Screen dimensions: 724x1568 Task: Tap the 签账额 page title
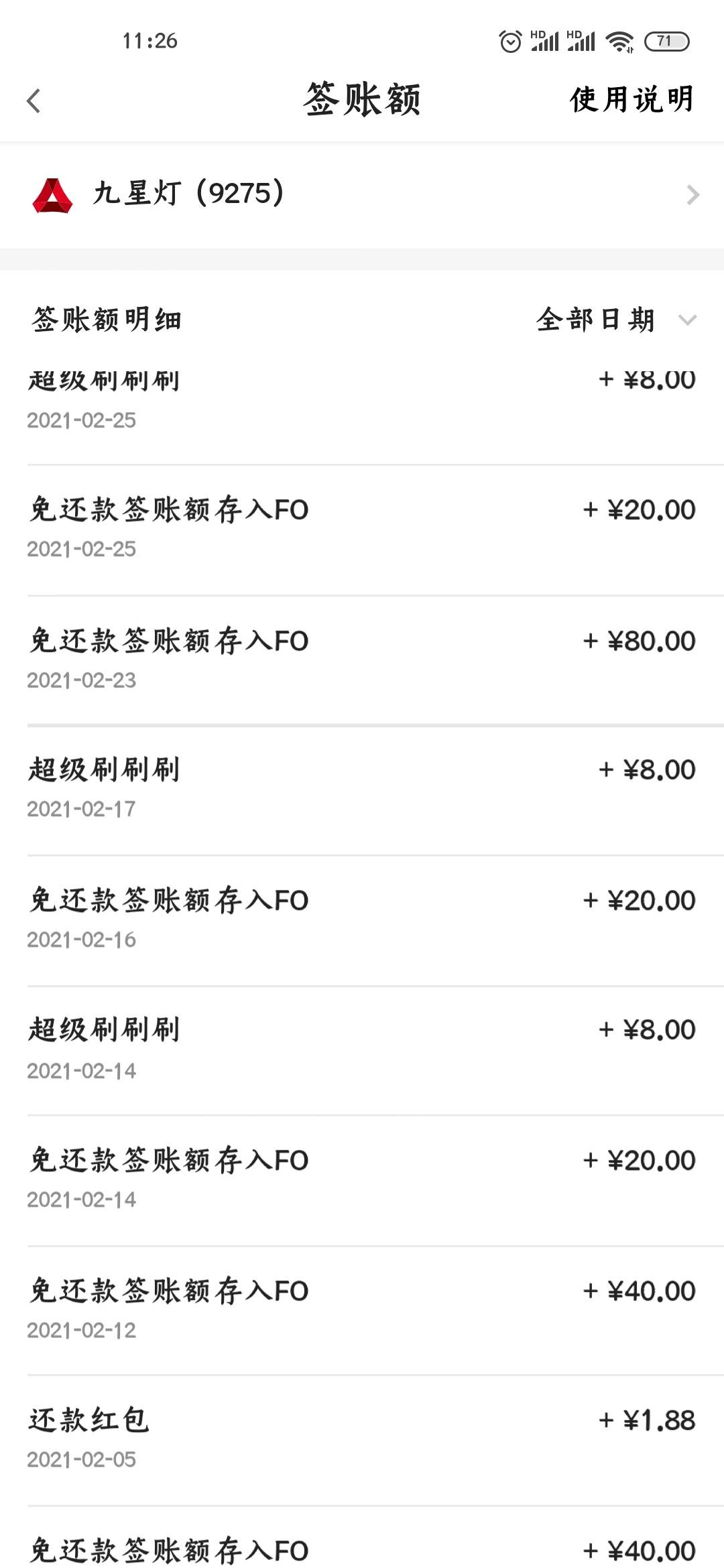[362, 99]
